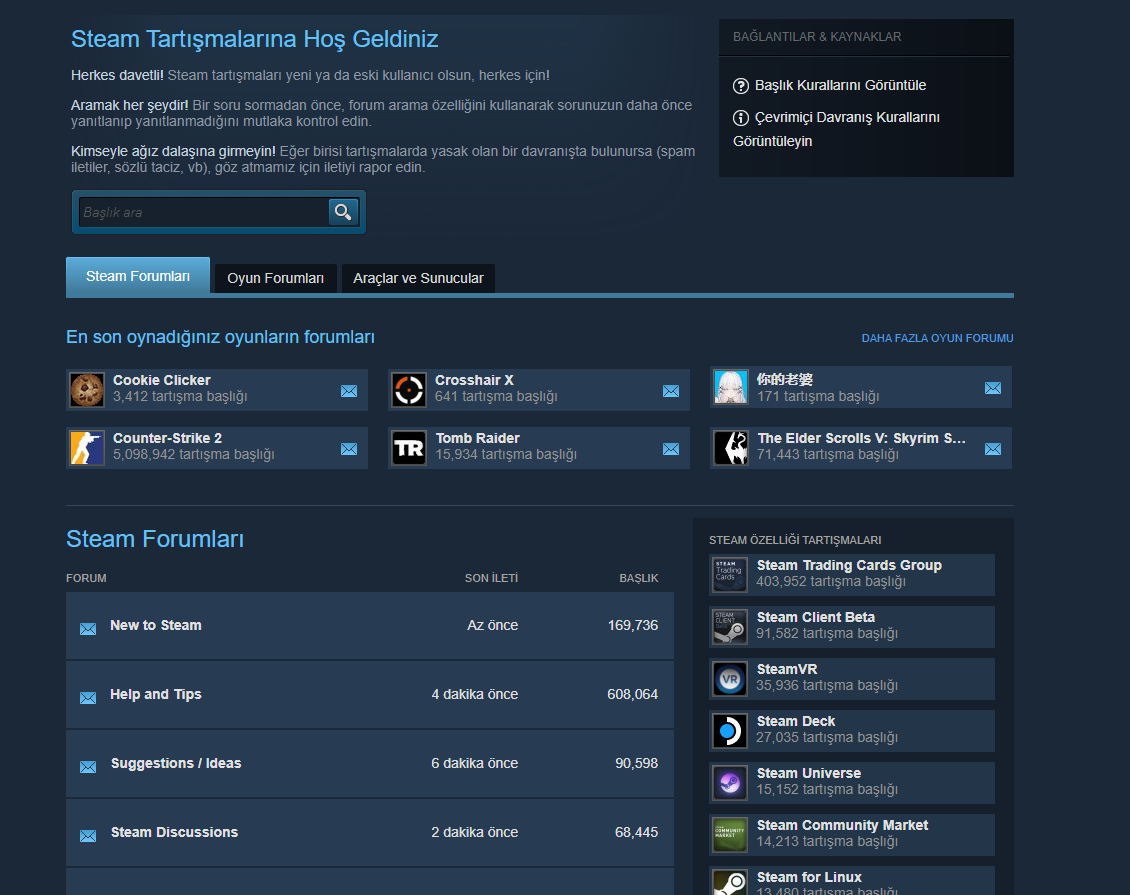Screen dimensions: 1130x895
Task: Click the Steam Universe icon
Action: [729, 783]
